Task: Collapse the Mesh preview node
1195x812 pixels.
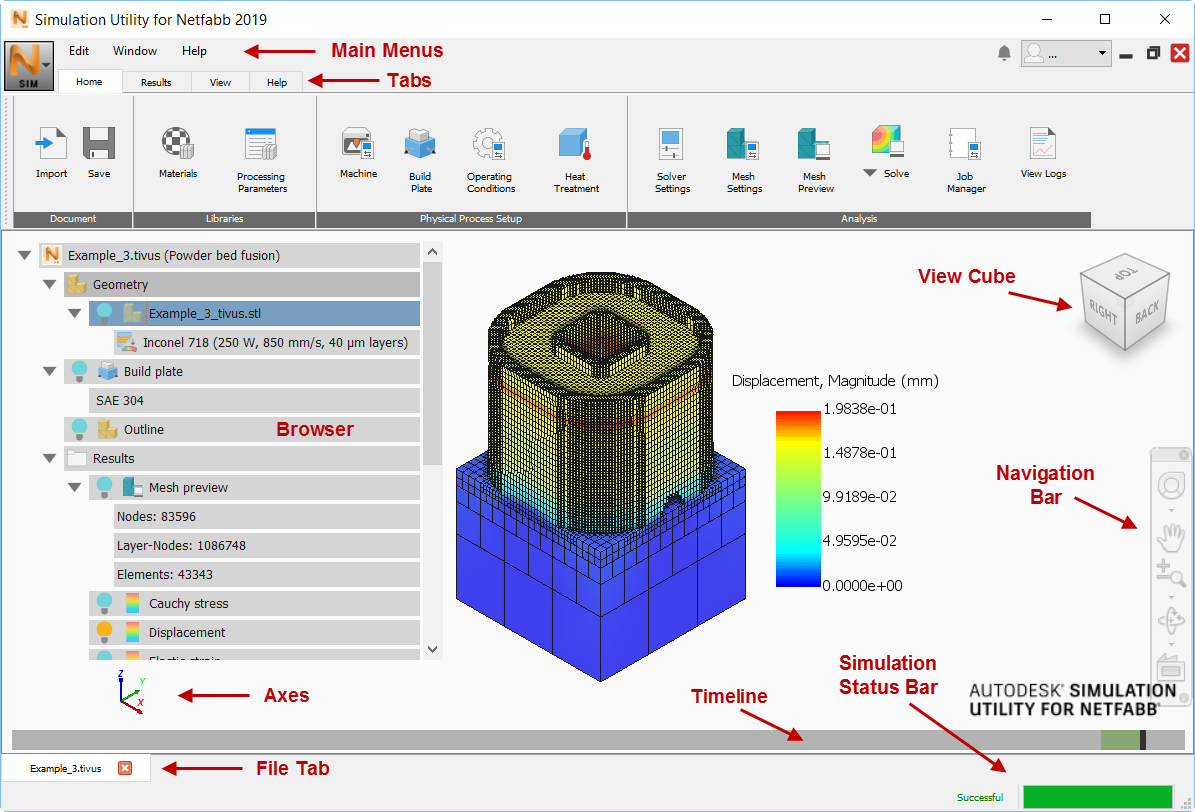Action: point(75,487)
